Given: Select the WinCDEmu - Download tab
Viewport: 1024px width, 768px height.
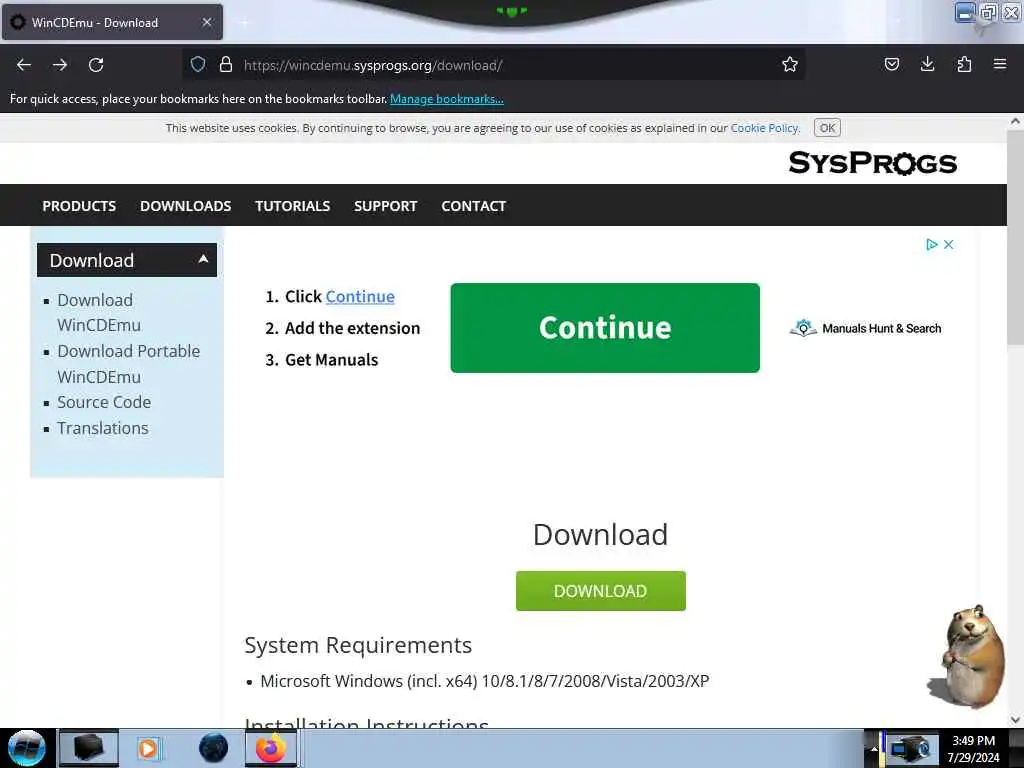Looking at the screenshot, I should click(112, 22).
